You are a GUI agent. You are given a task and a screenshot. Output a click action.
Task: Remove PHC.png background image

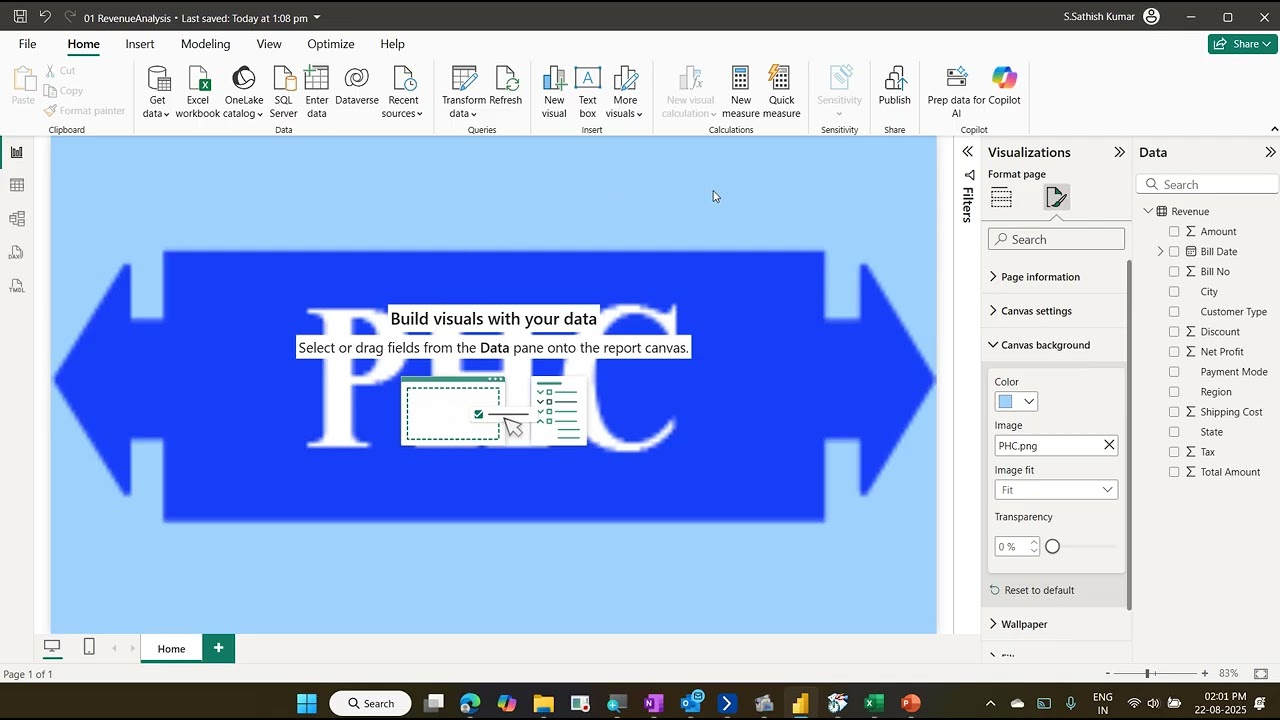1109,445
